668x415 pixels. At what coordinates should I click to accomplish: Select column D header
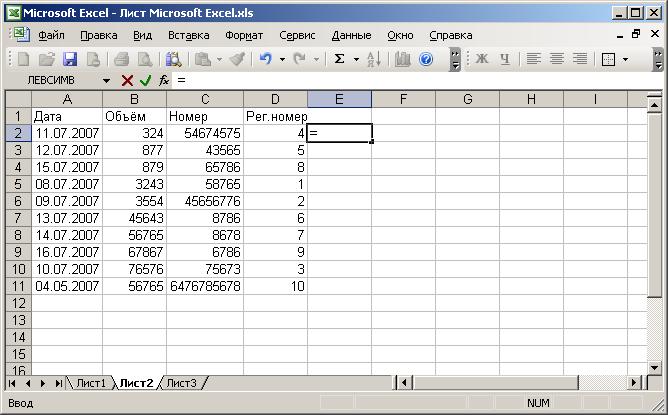coord(275,99)
